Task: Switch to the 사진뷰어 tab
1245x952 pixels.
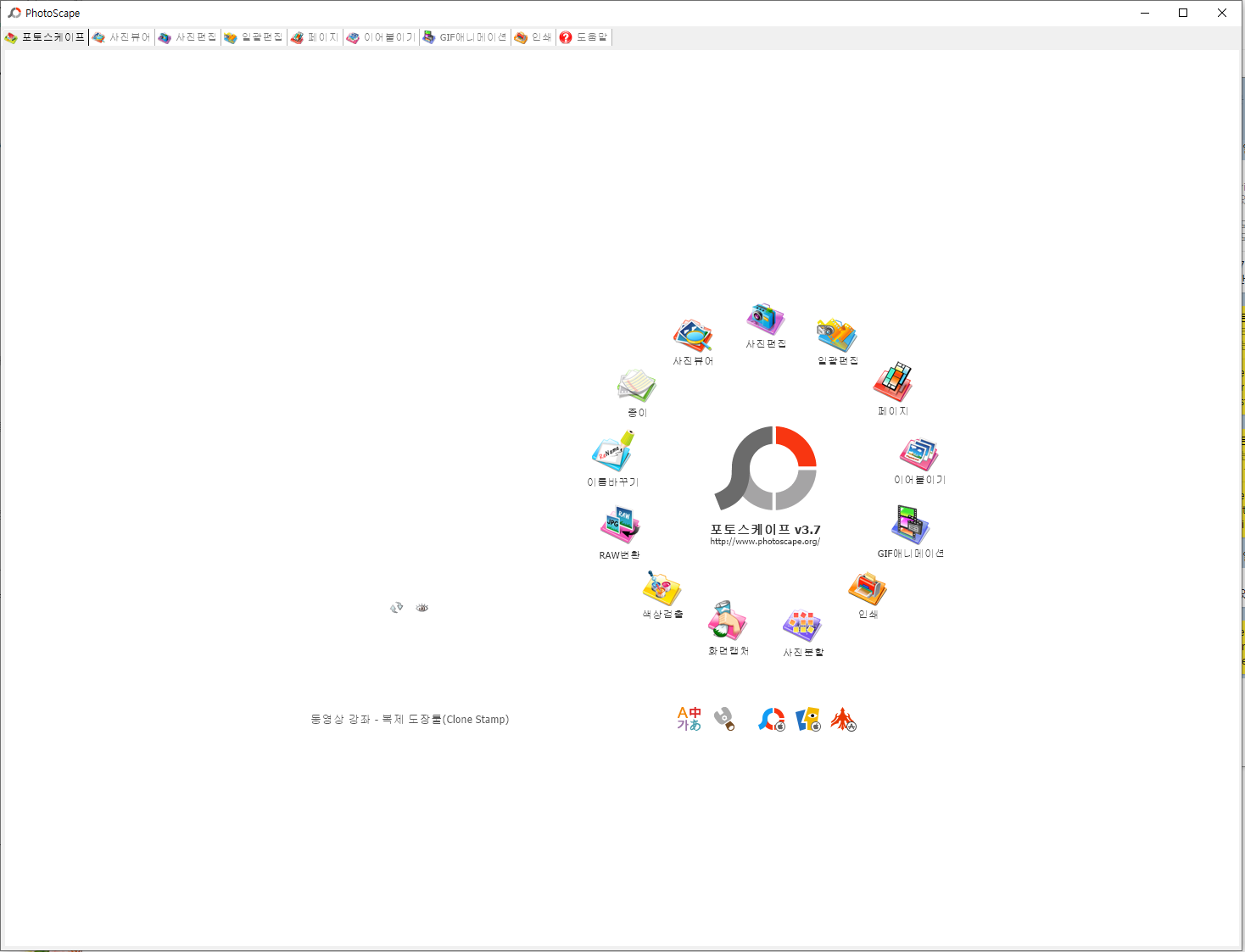Action: tap(121, 37)
